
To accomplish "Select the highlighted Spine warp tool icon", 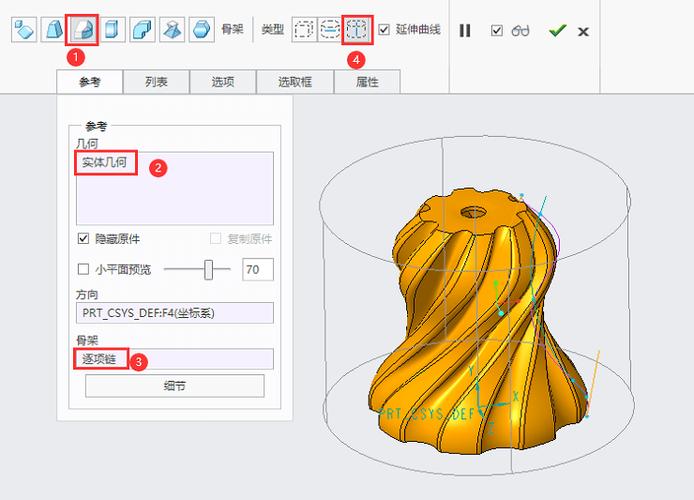I will point(84,30).
